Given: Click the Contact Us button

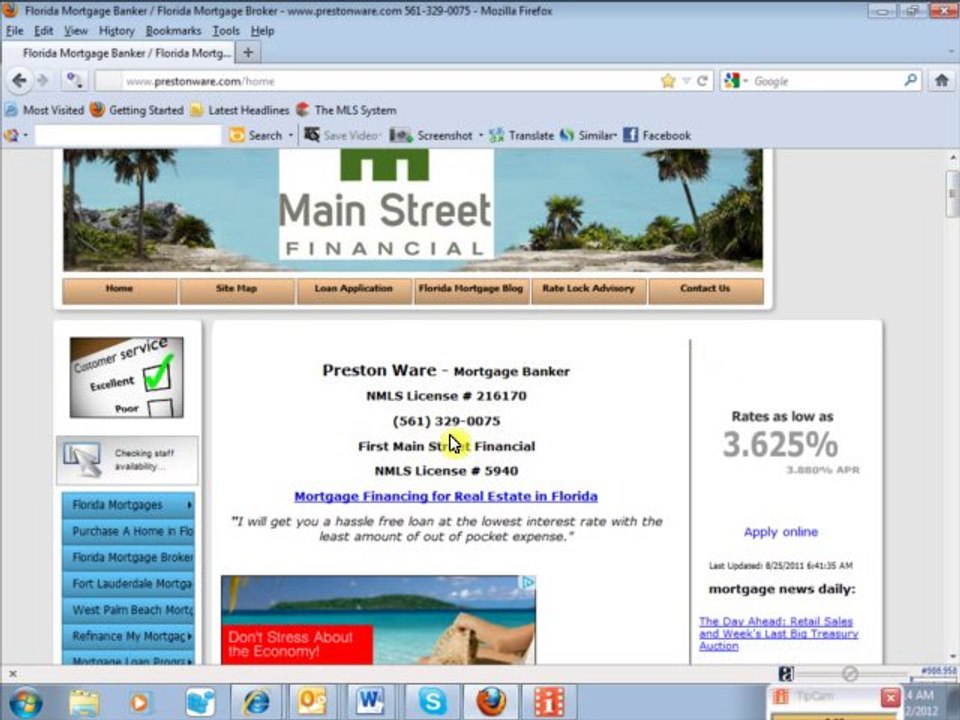Looking at the screenshot, I should pyautogui.click(x=705, y=290).
